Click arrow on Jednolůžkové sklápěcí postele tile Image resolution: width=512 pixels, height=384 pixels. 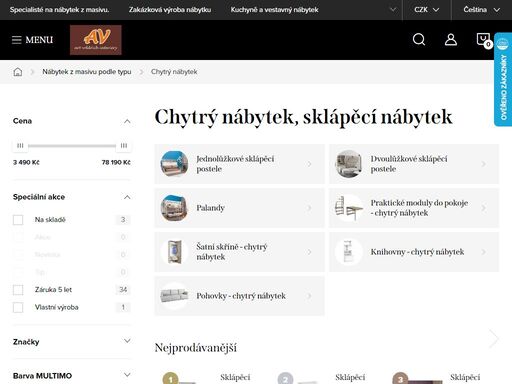(309, 164)
